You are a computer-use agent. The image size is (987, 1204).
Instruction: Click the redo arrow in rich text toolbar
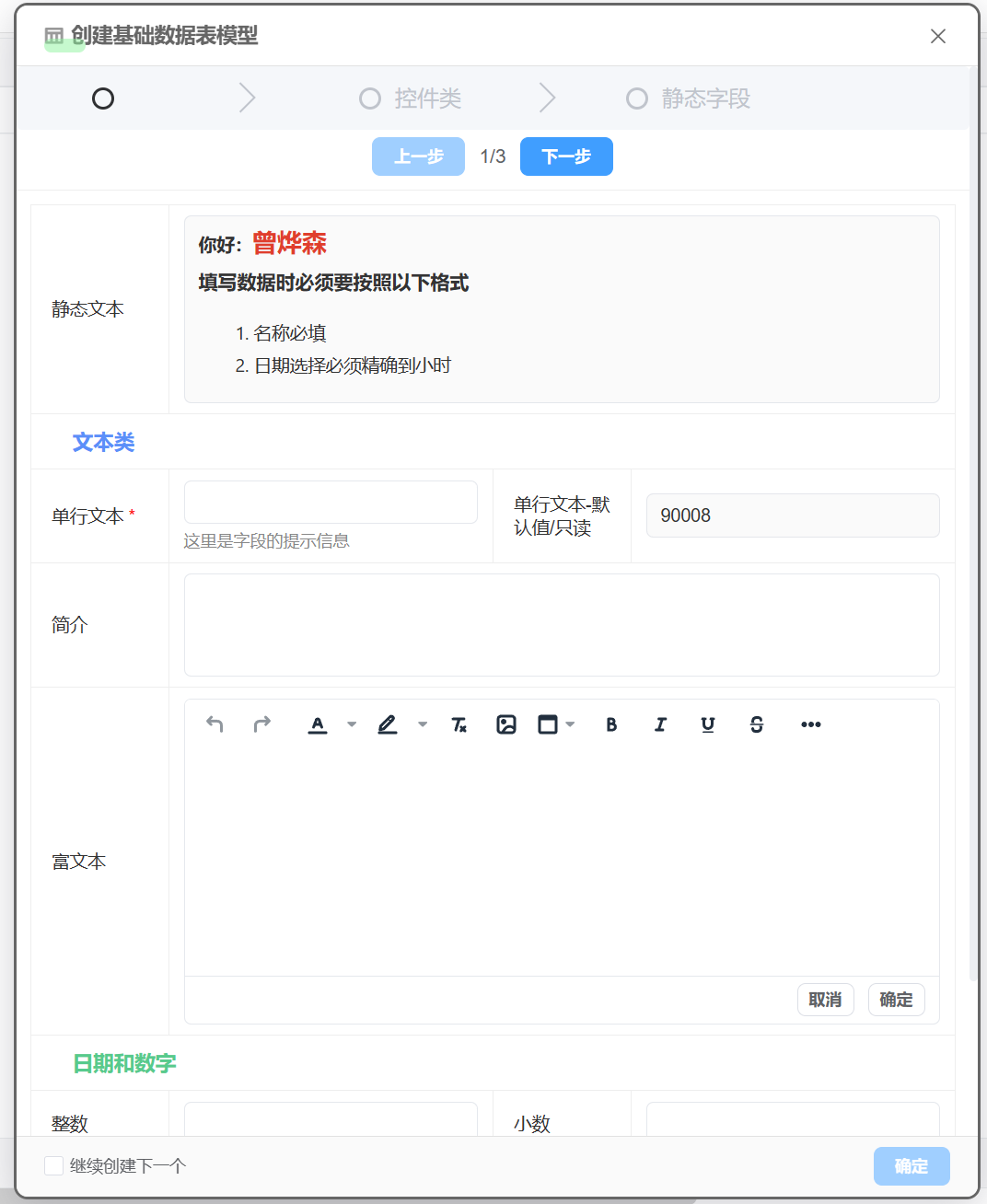(x=262, y=724)
